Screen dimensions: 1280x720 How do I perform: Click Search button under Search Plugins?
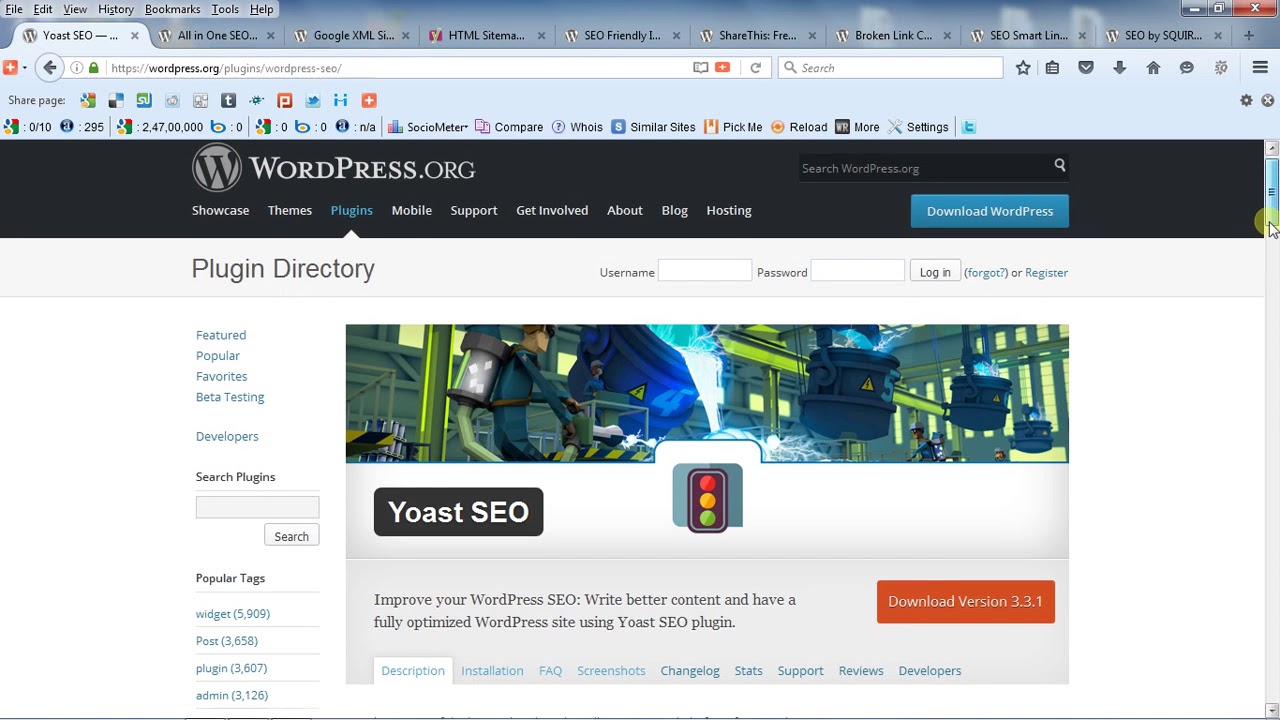click(x=292, y=537)
